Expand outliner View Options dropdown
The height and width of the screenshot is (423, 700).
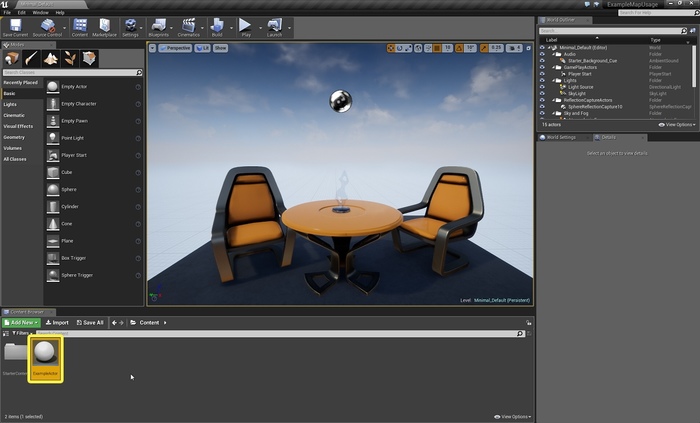click(677, 125)
